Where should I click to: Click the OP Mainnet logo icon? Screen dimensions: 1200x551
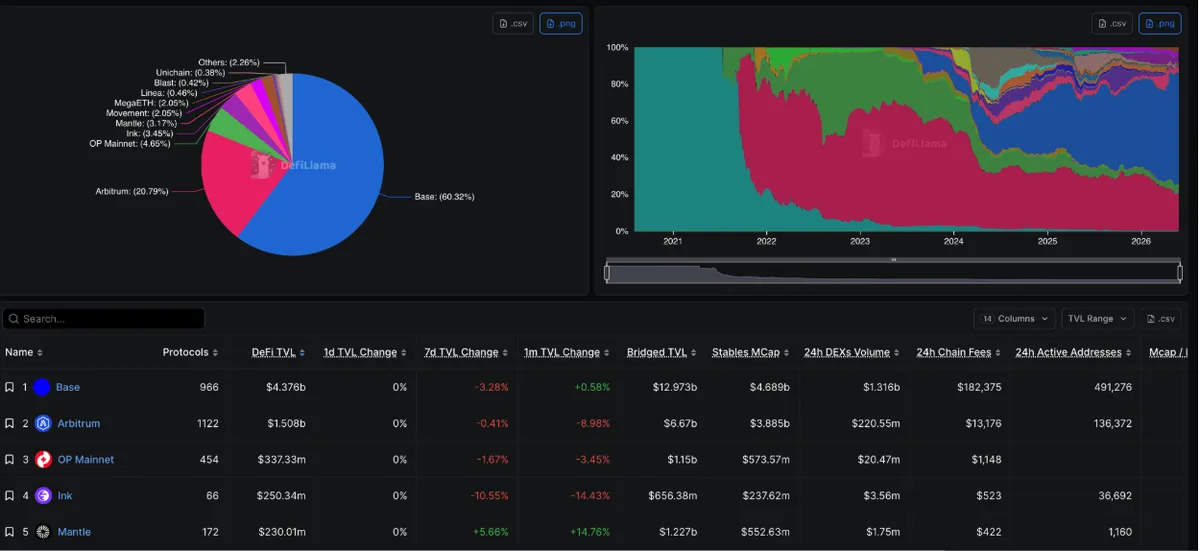(x=42, y=460)
